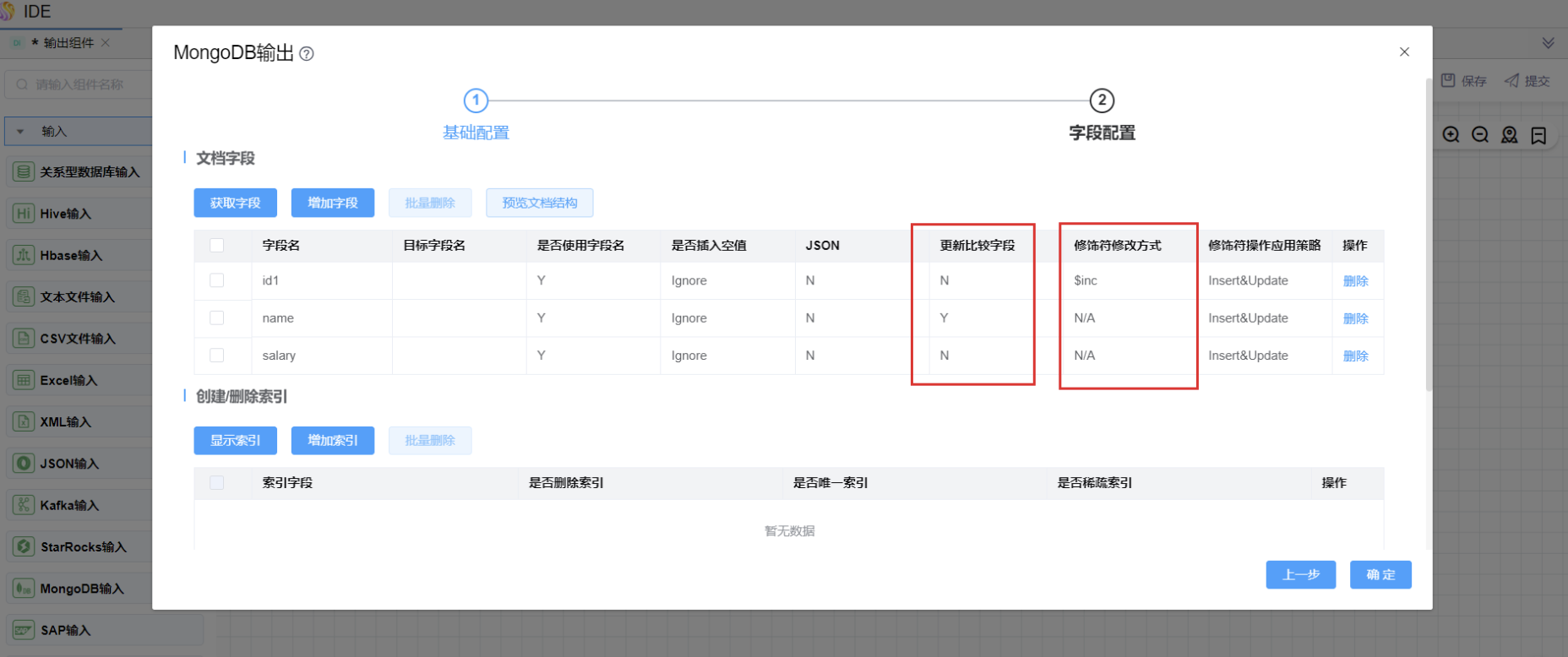Click the component name search field

pos(80,84)
